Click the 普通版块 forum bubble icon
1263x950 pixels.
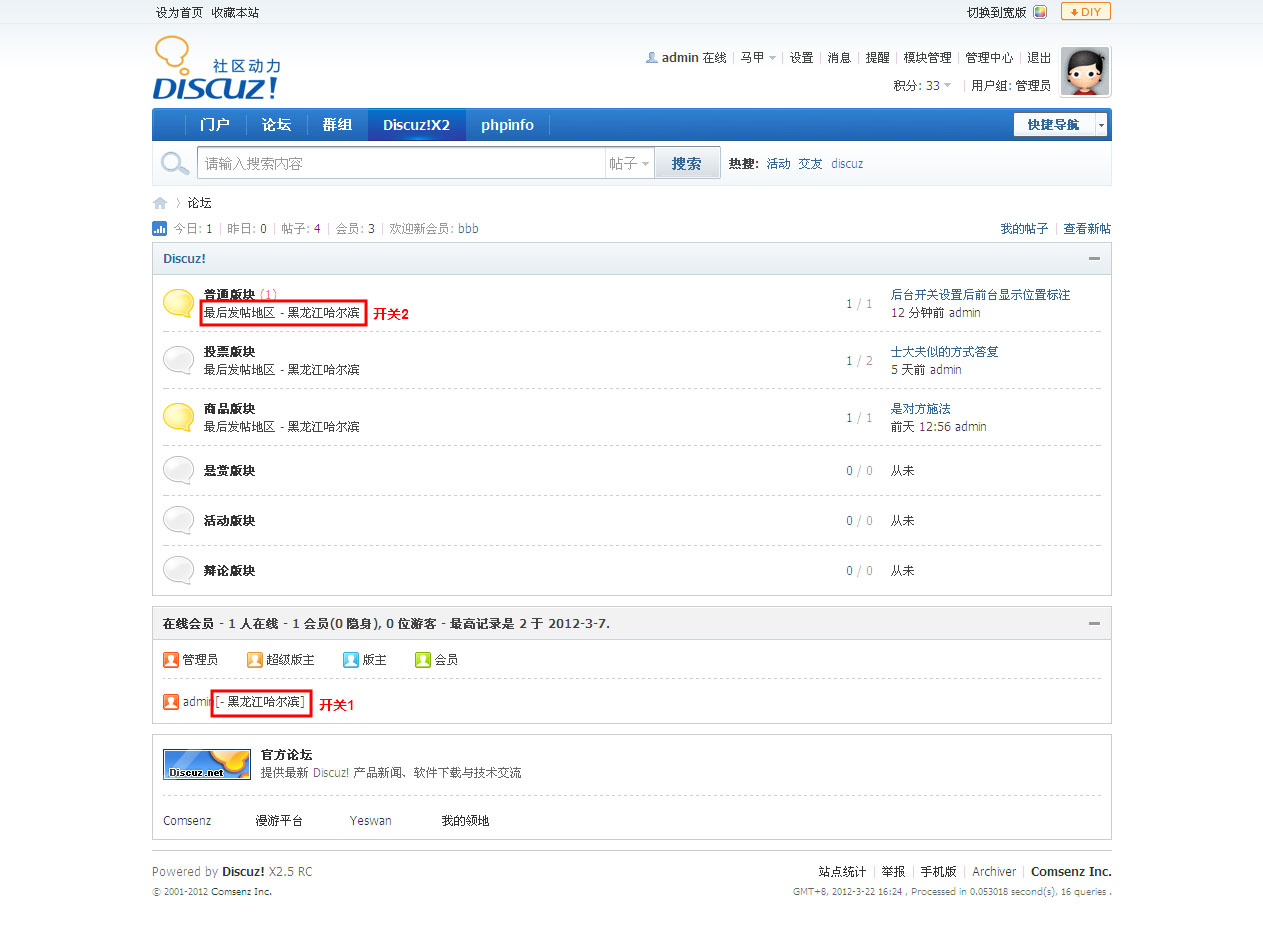point(179,303)
